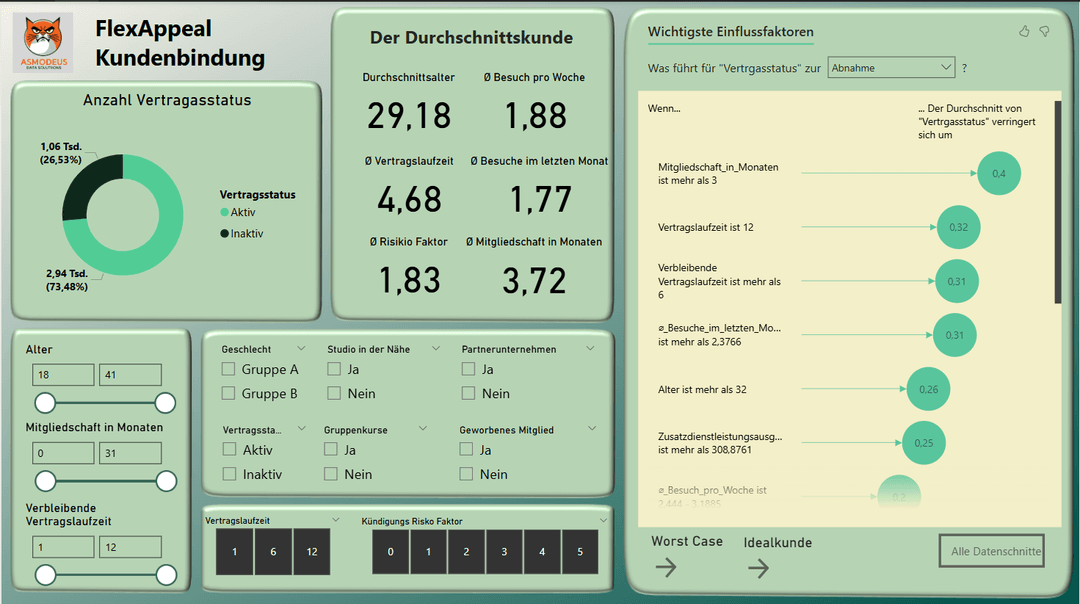Image resolution: width=1080 pixels, height=604 pixels.
Task: Enable the Inaktiv contract status checkbox
Action: point(230,474)
